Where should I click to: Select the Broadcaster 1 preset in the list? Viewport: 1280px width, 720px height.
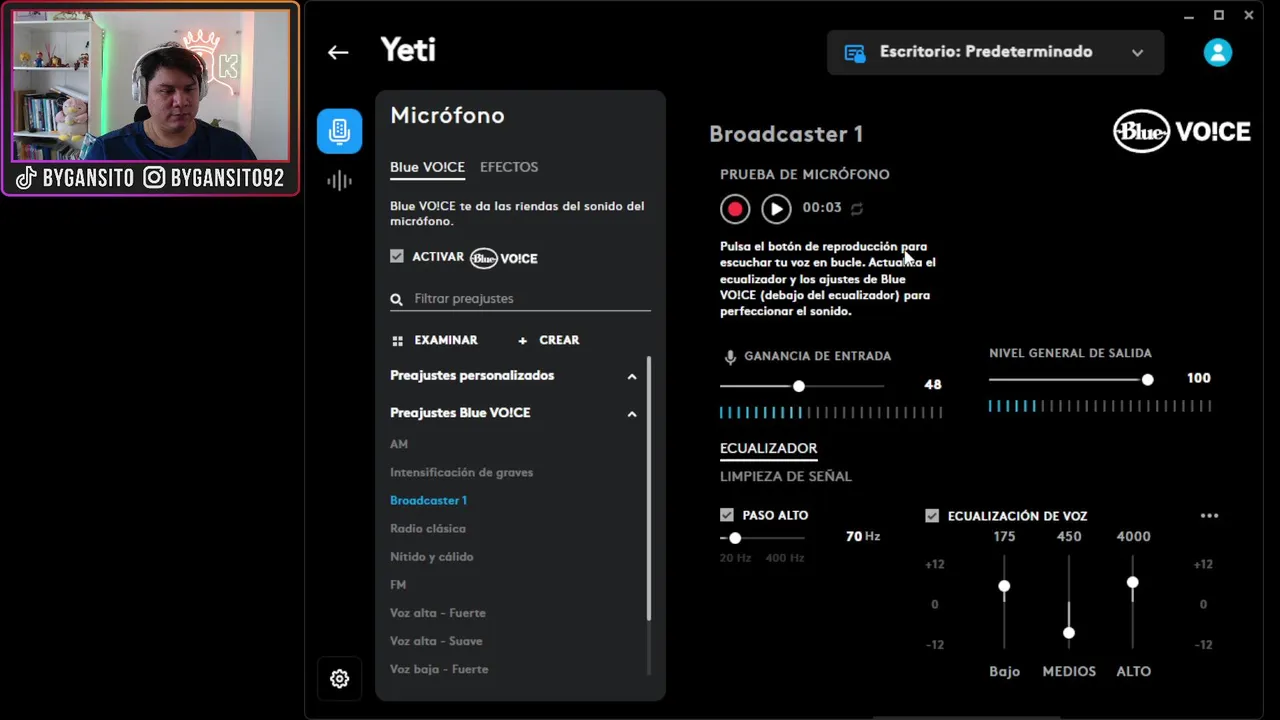(428, 500)
